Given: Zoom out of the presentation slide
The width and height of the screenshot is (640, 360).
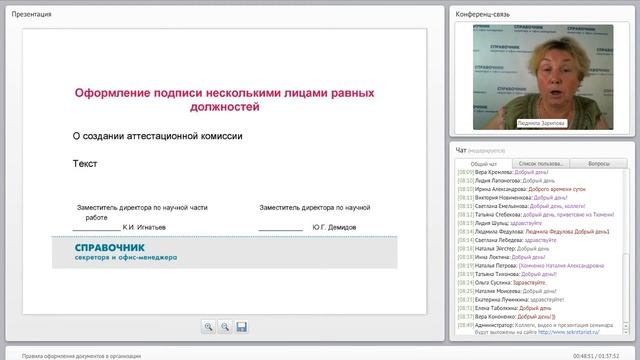Looking at the screenshot, I should (x=225, y=327).
